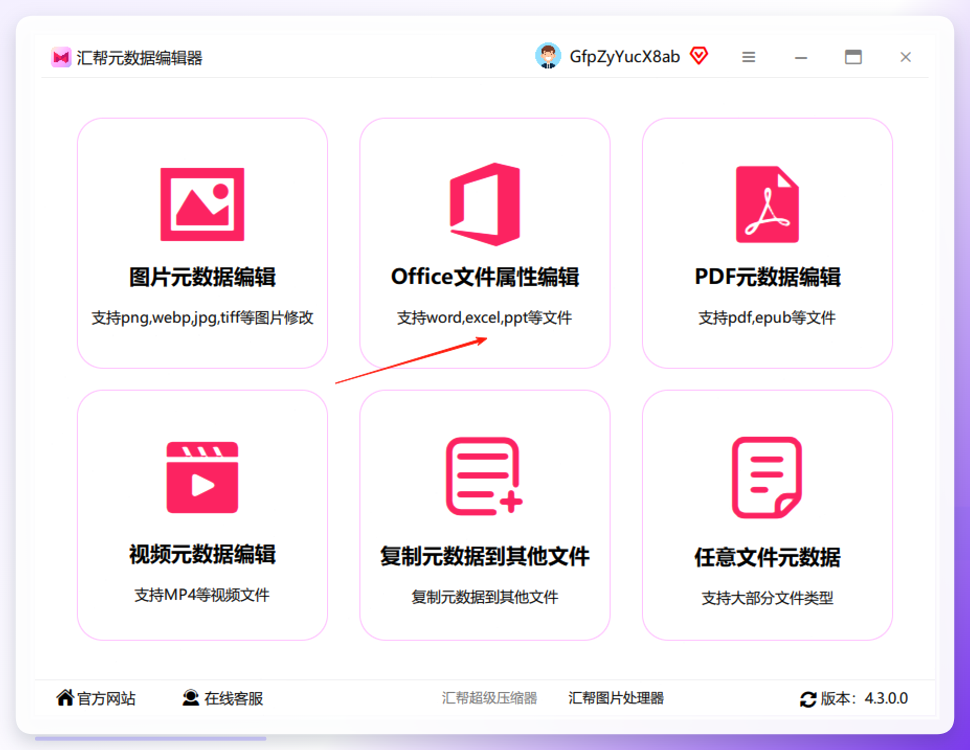970x750 pixels.
Task: Open 视频元数据编辑 heading
Action: tap(202, 554)
